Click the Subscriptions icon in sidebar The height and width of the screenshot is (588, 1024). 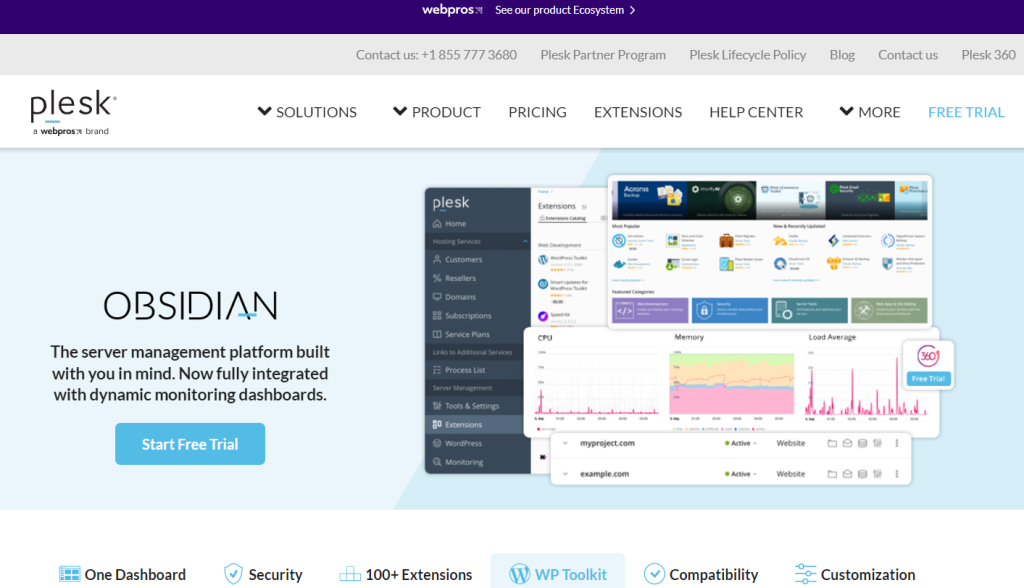click(437, 316)
